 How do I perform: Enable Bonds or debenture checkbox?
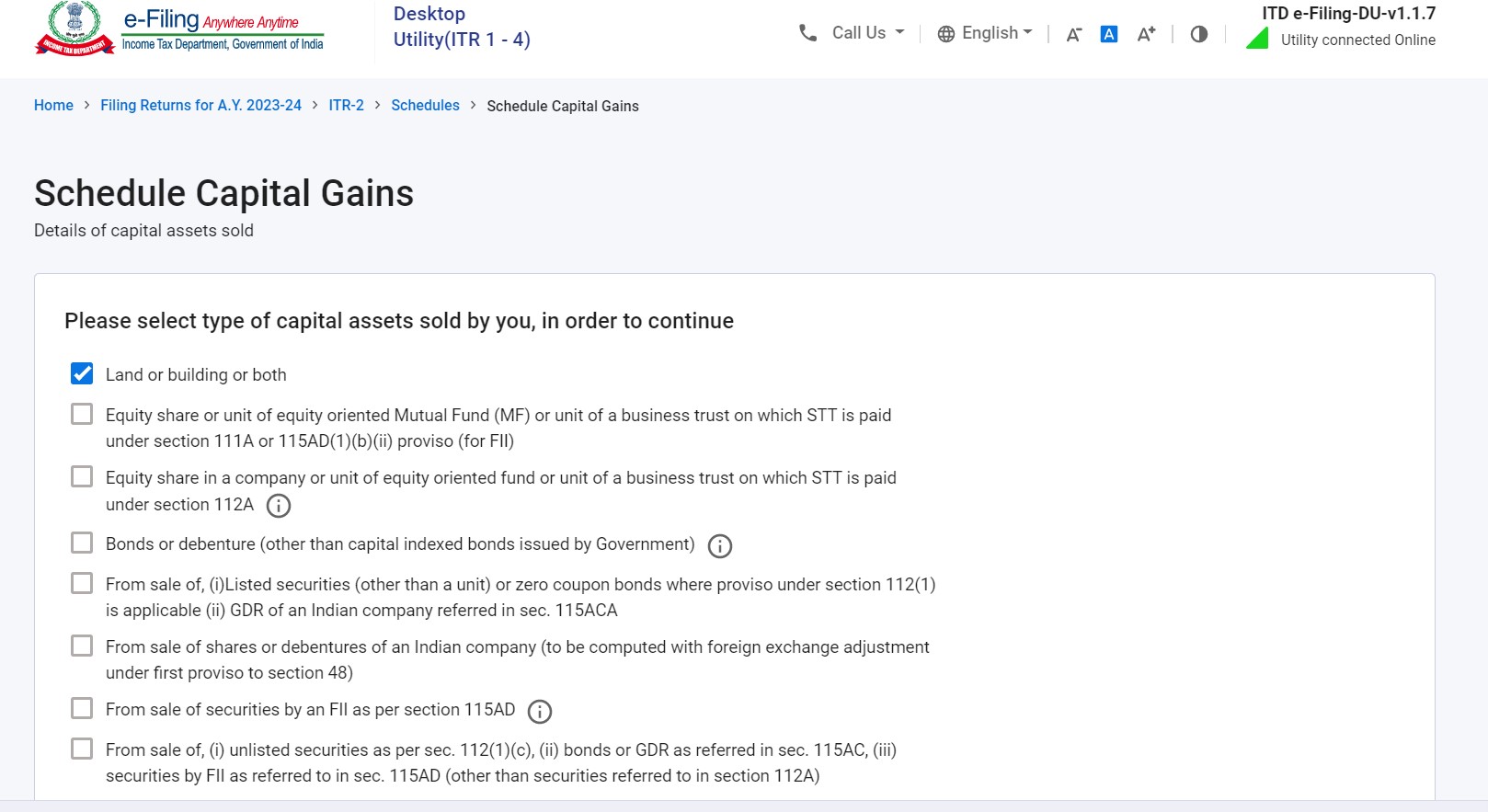tap(82, 543)
